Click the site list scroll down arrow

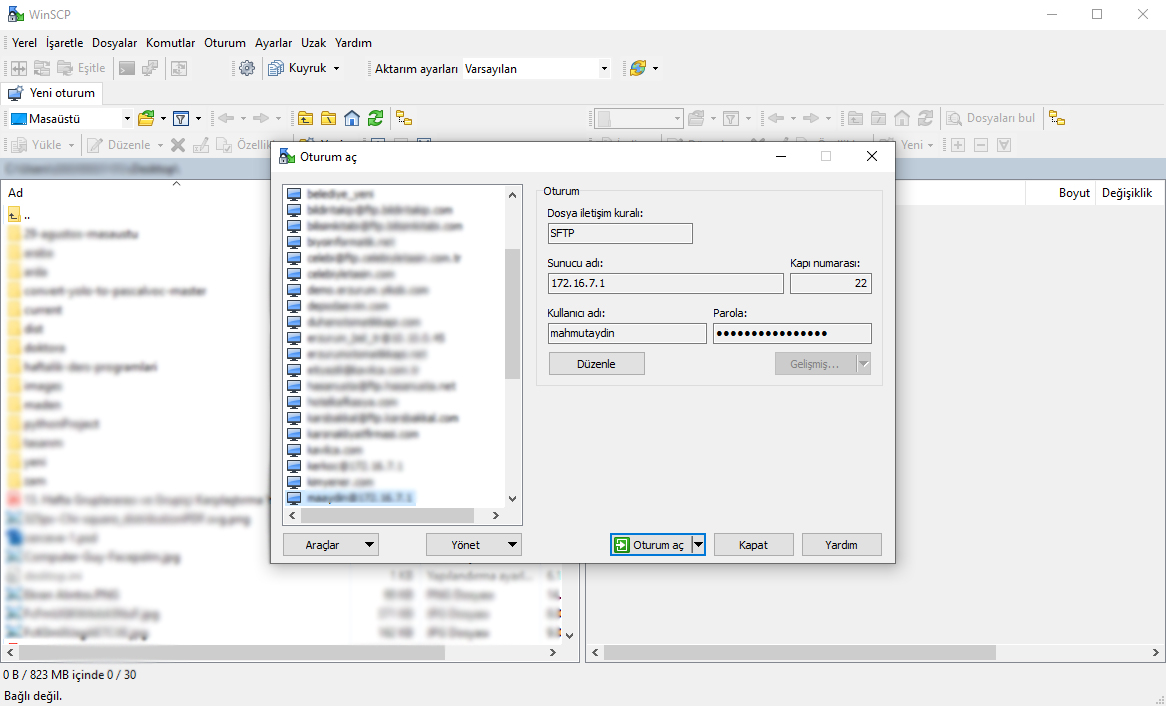(x=512, y=499)
